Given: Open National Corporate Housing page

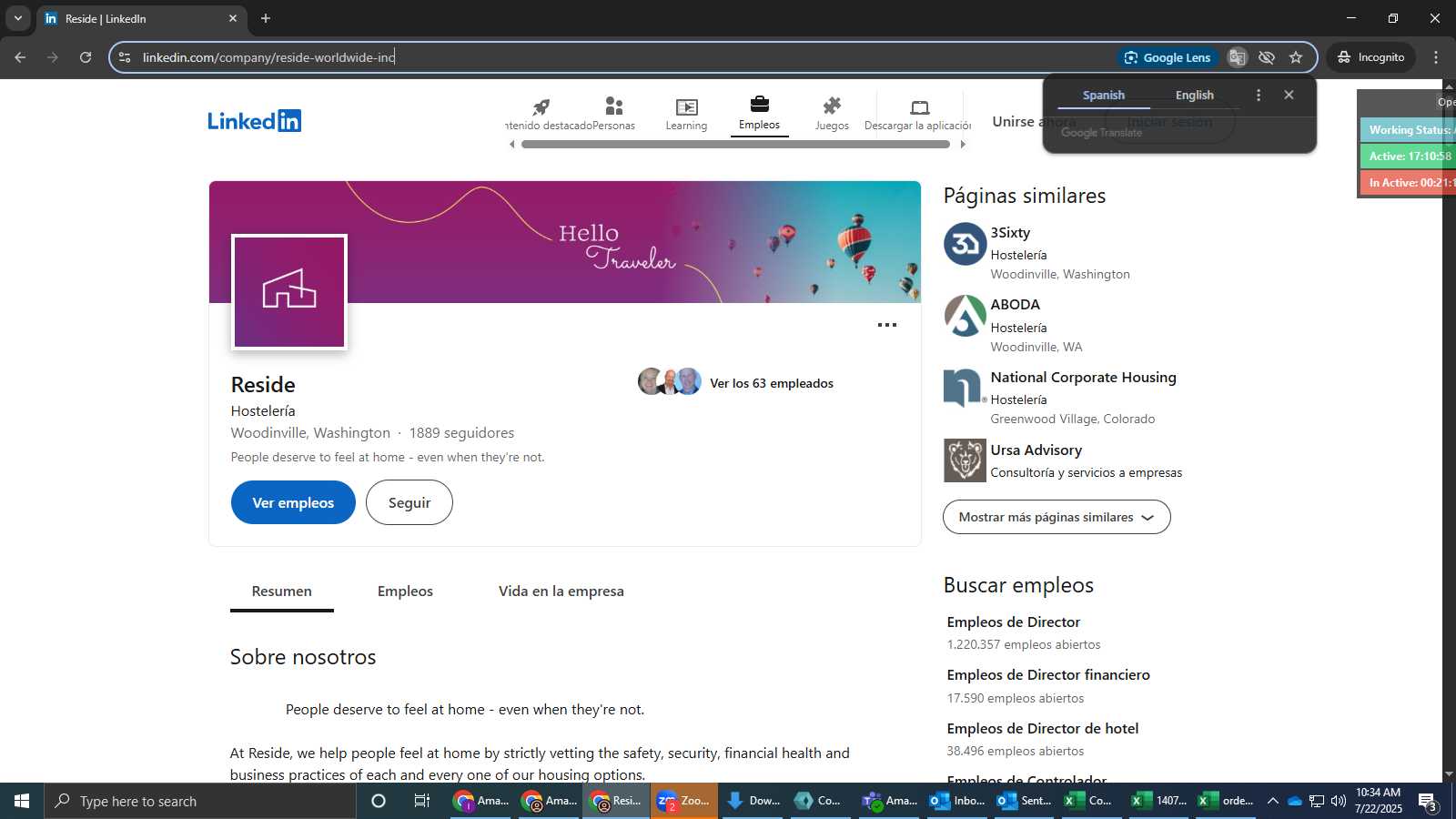Looking at the screenshot, I should (1083, 377).
